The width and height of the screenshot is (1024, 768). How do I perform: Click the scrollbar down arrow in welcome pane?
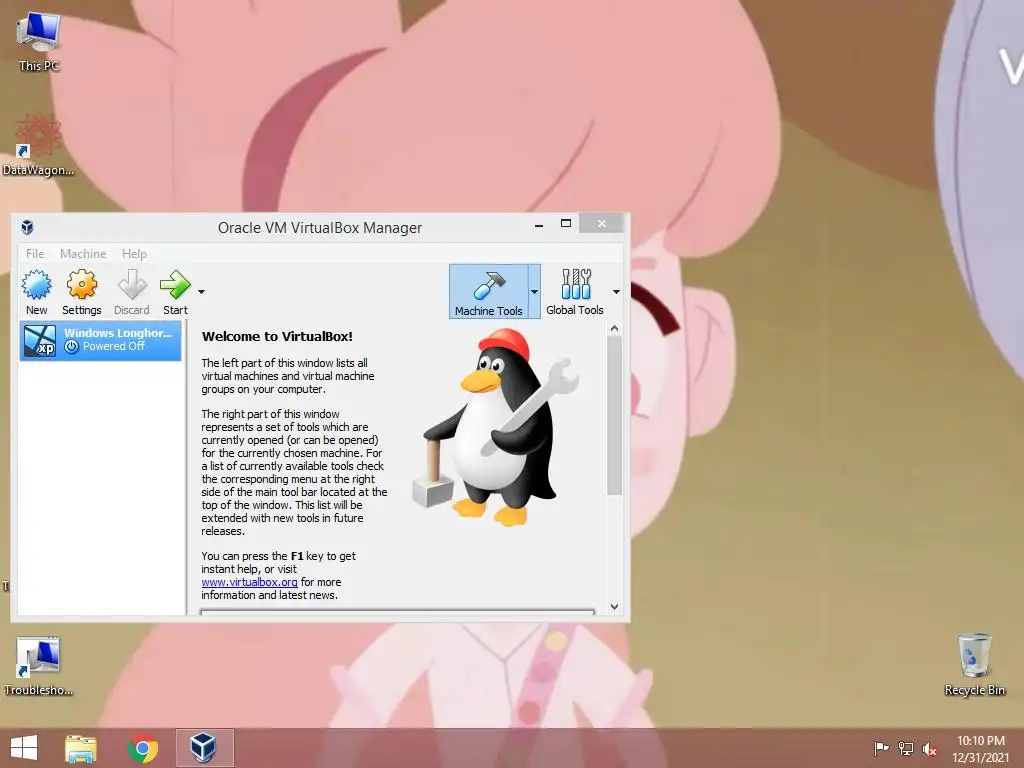[x=614, y=607]
